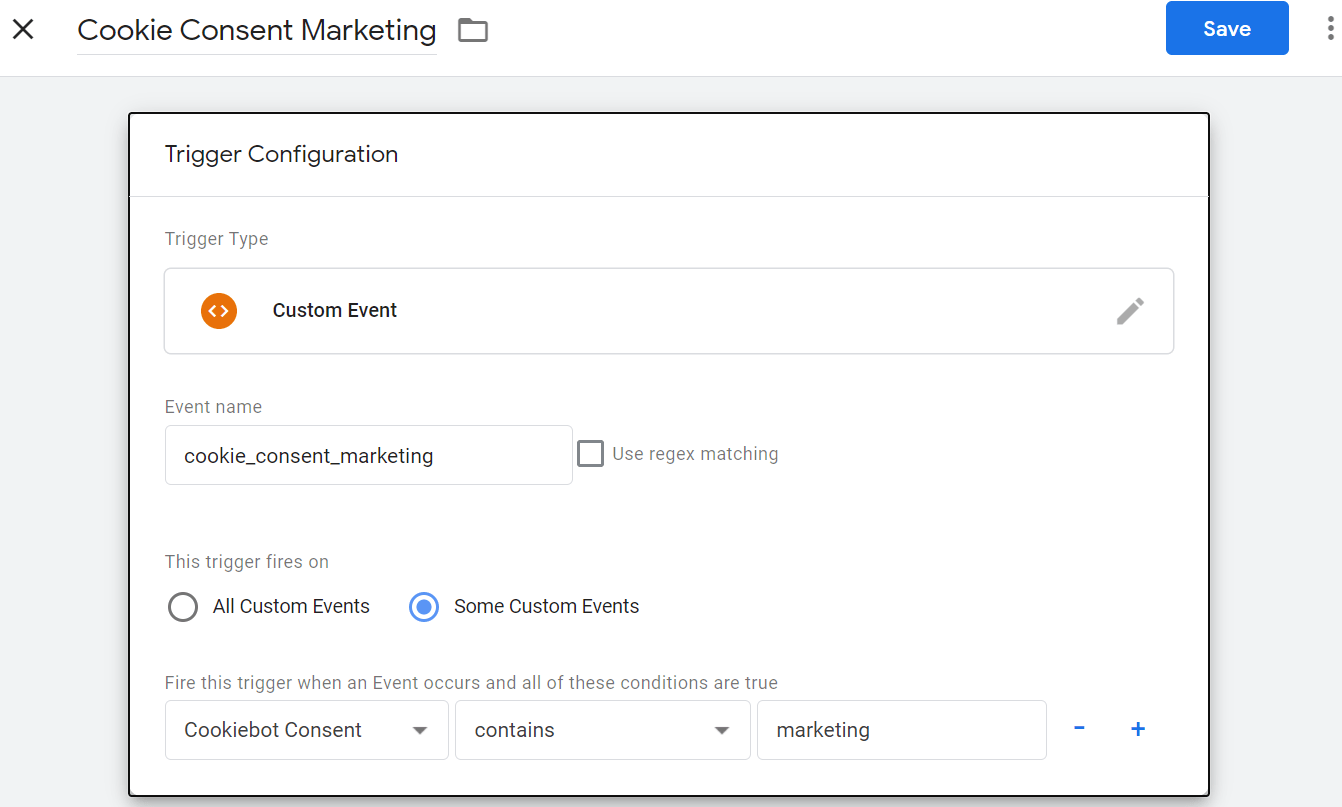
Task: Click the Save button
Action: pos(1227,28)
